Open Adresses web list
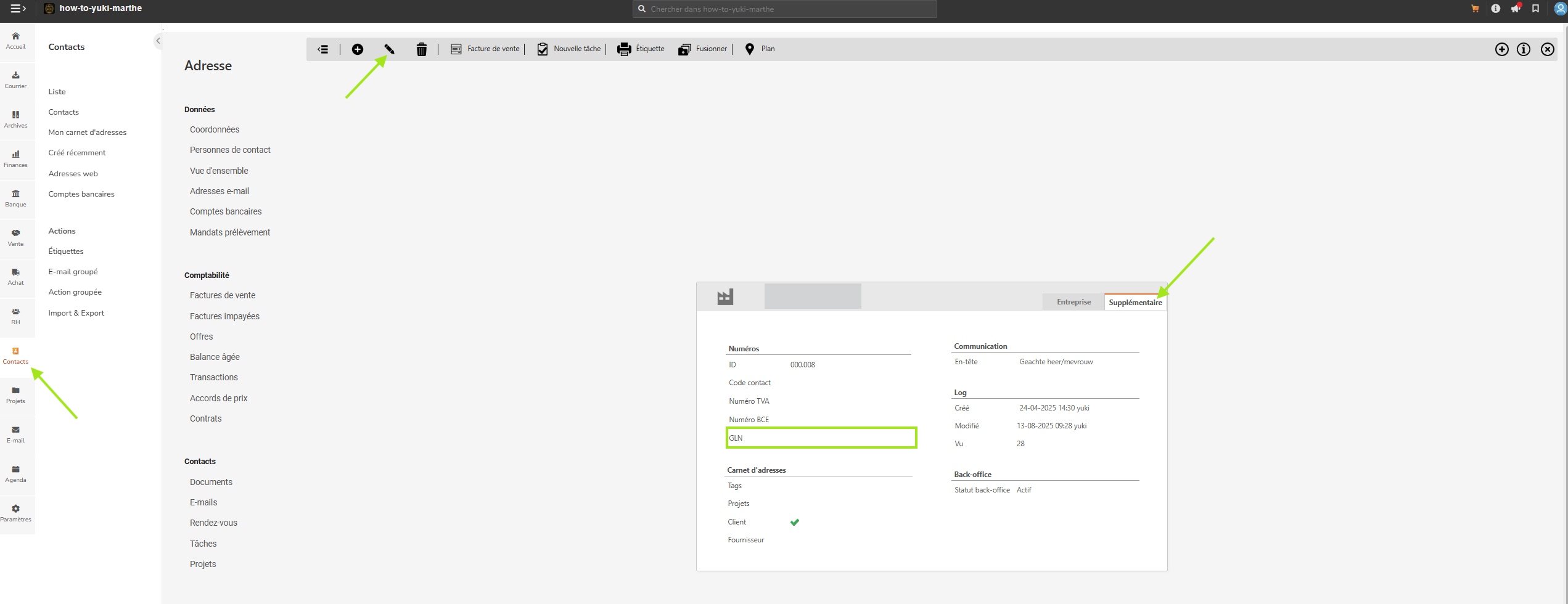The width and height of the screenshot is (1568, 604). point(73,174)
